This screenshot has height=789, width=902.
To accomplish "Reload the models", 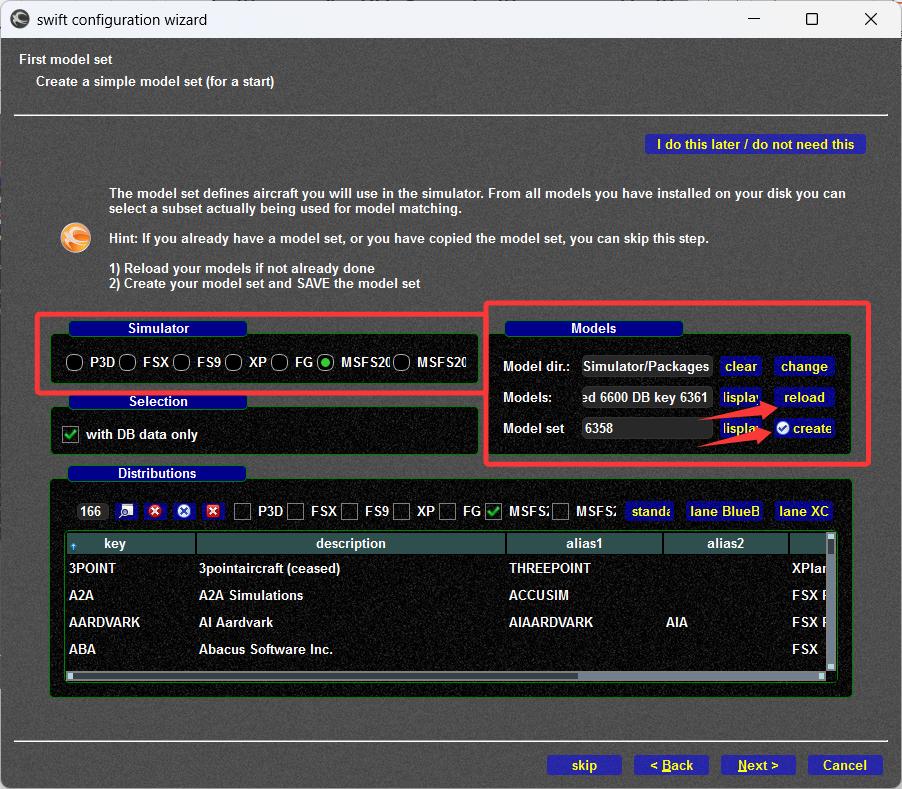I will pyautogui.click(x=804, y=397).
